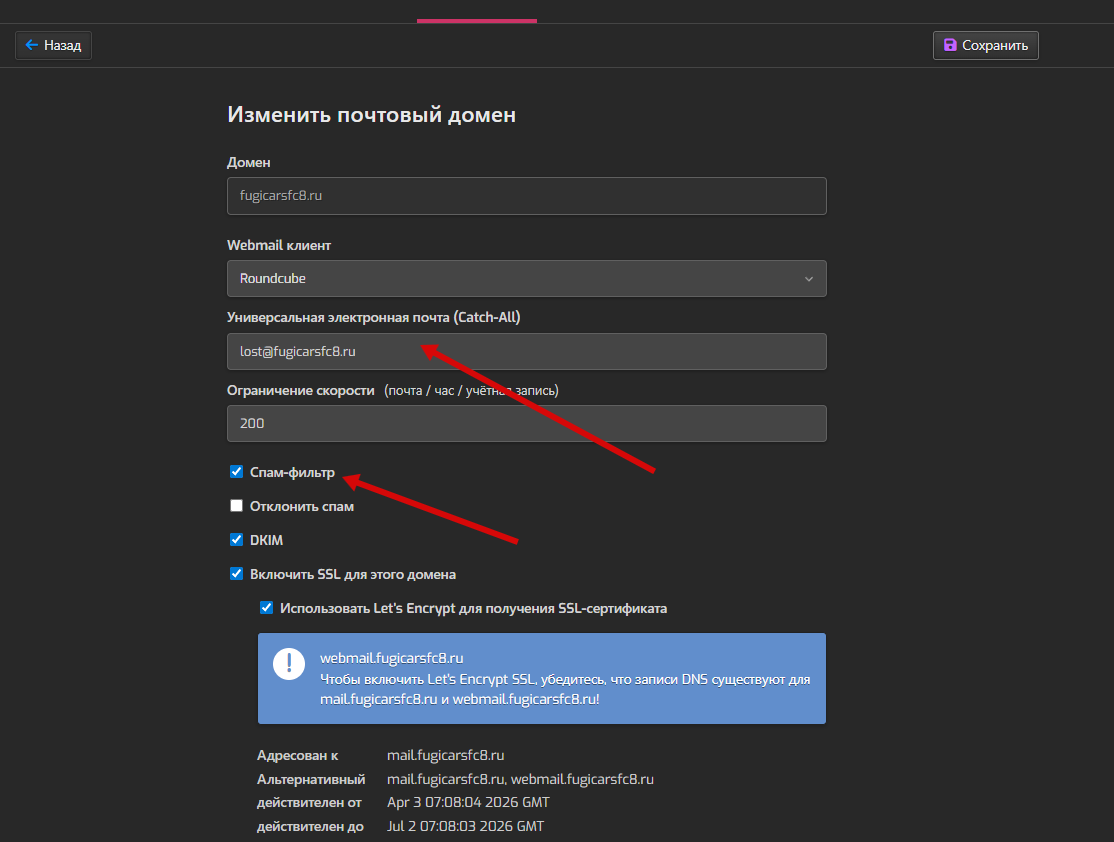The height and width of the screenshot is (842, 1114).
Task: Click the Домен field showing fugicarsfc8.ru
Action: point(526,196)
